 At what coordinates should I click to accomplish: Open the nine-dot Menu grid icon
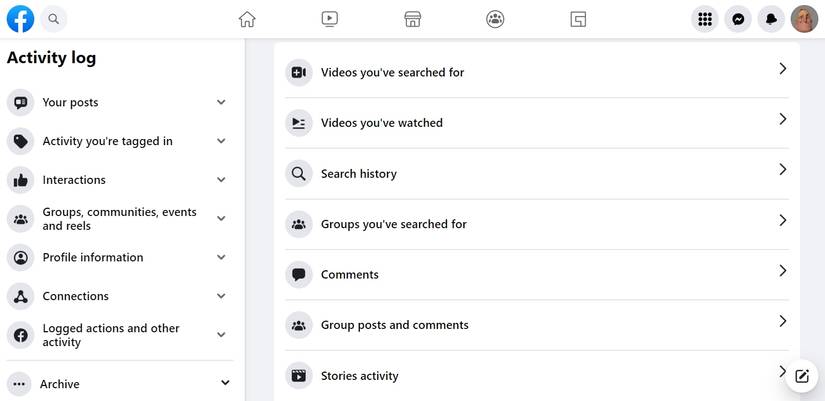[705, 19]
